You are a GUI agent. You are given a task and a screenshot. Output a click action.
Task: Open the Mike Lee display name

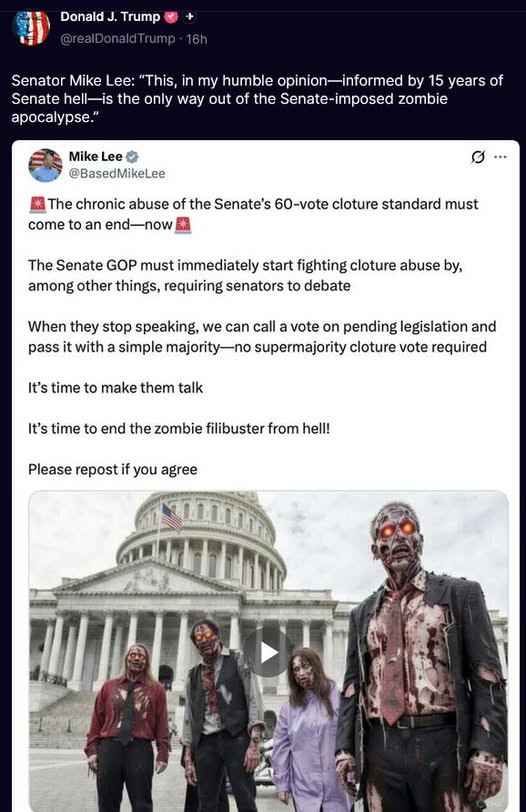(96, 156)
